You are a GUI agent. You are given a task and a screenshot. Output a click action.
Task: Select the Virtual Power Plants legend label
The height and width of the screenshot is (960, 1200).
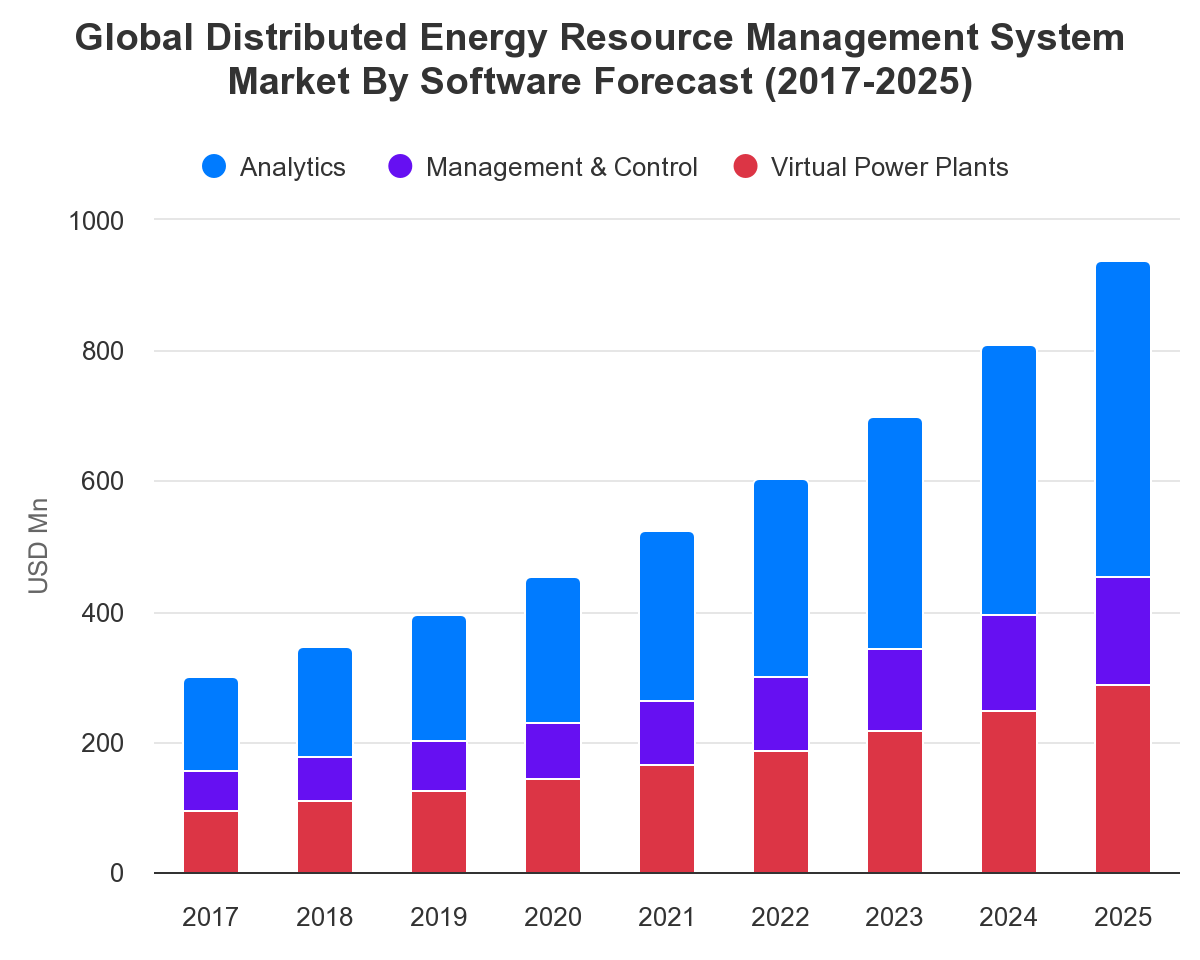click(890, 167)
